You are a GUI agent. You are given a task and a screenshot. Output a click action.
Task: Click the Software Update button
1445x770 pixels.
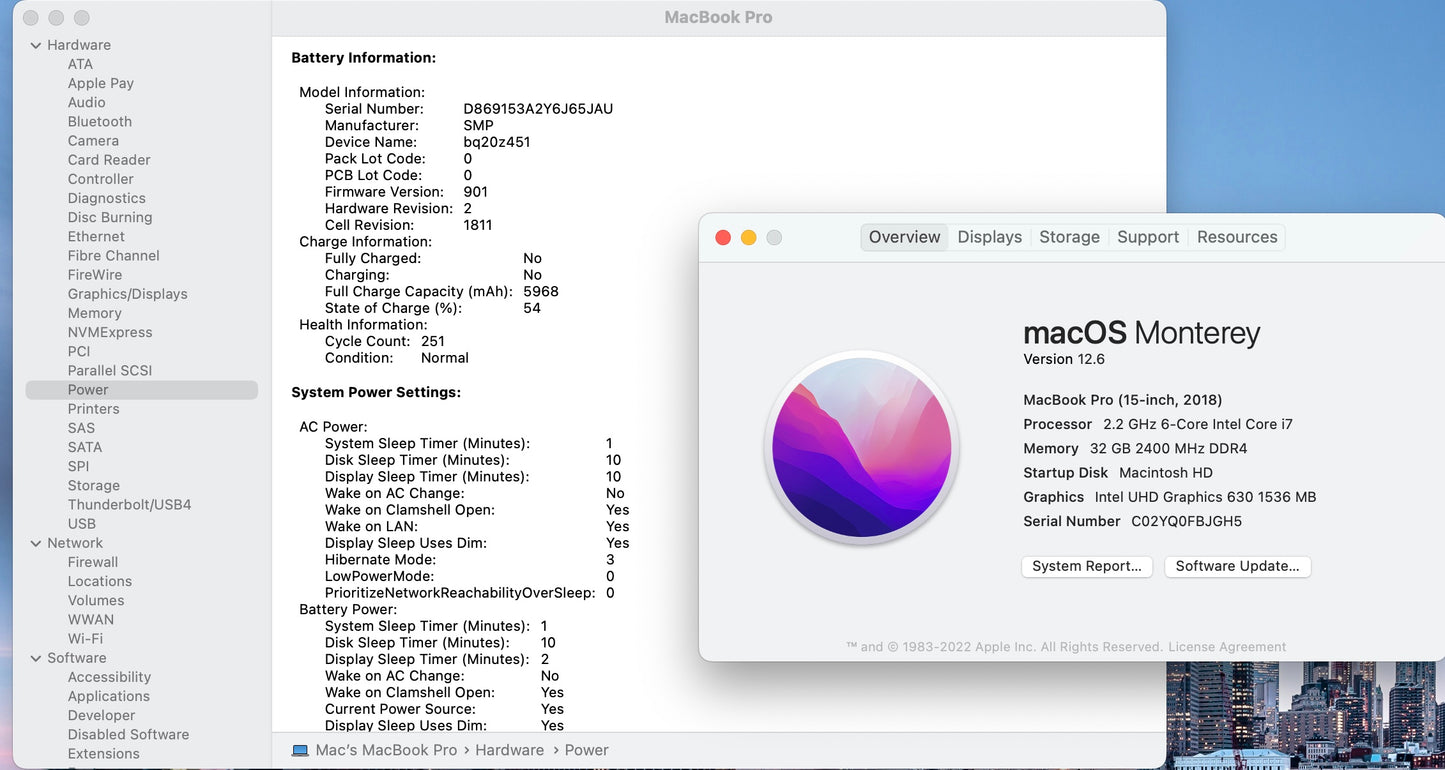pyautogui.click(x=1237, y=566)
